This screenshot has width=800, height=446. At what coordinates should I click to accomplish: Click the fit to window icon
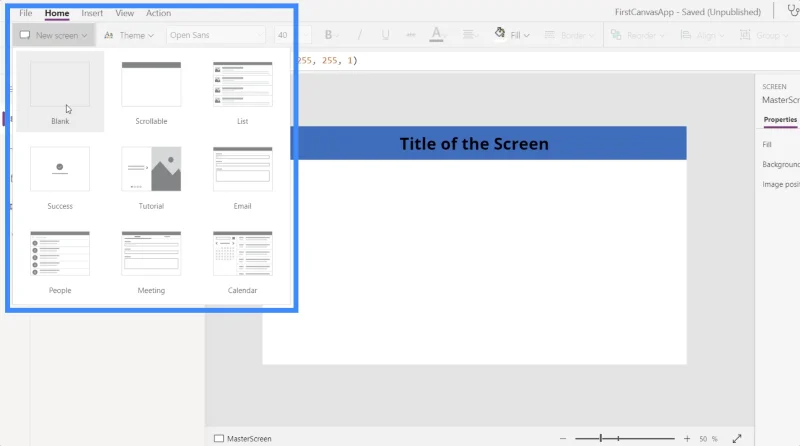click(x=737, y=438)
